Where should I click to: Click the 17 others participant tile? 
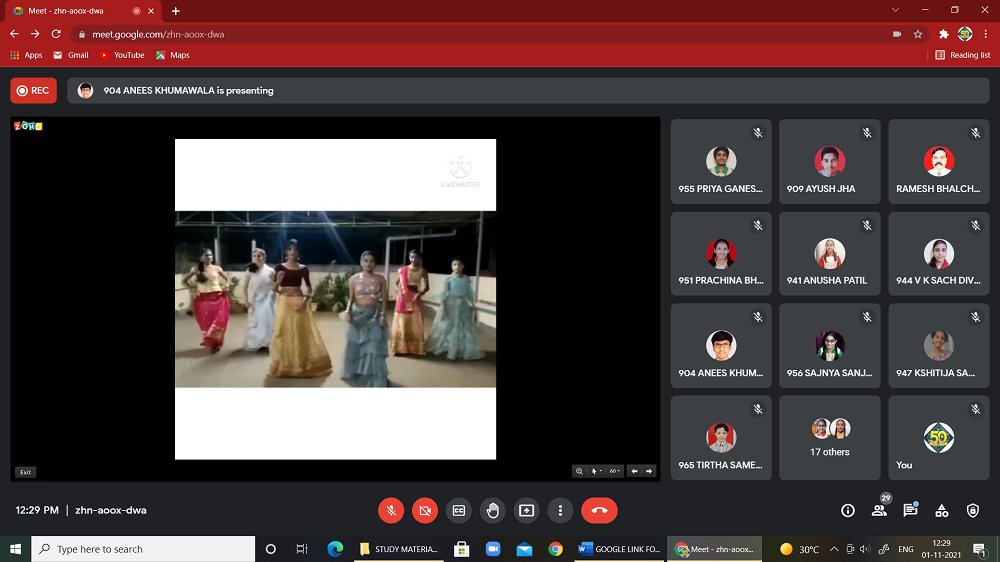click(x=830, y=438)
